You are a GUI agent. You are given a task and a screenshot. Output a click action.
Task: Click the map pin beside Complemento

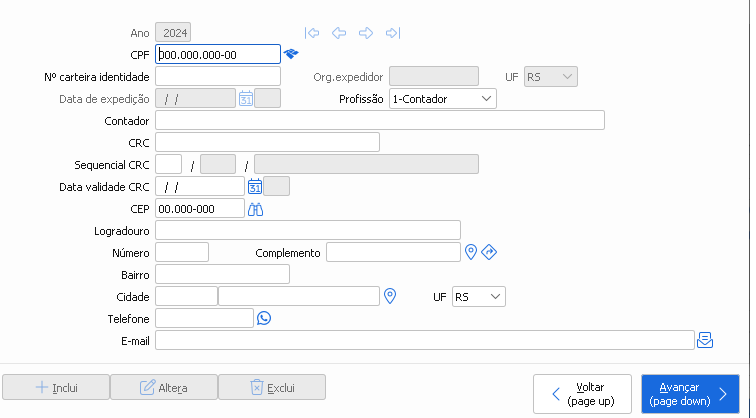(x=471, y=252)
